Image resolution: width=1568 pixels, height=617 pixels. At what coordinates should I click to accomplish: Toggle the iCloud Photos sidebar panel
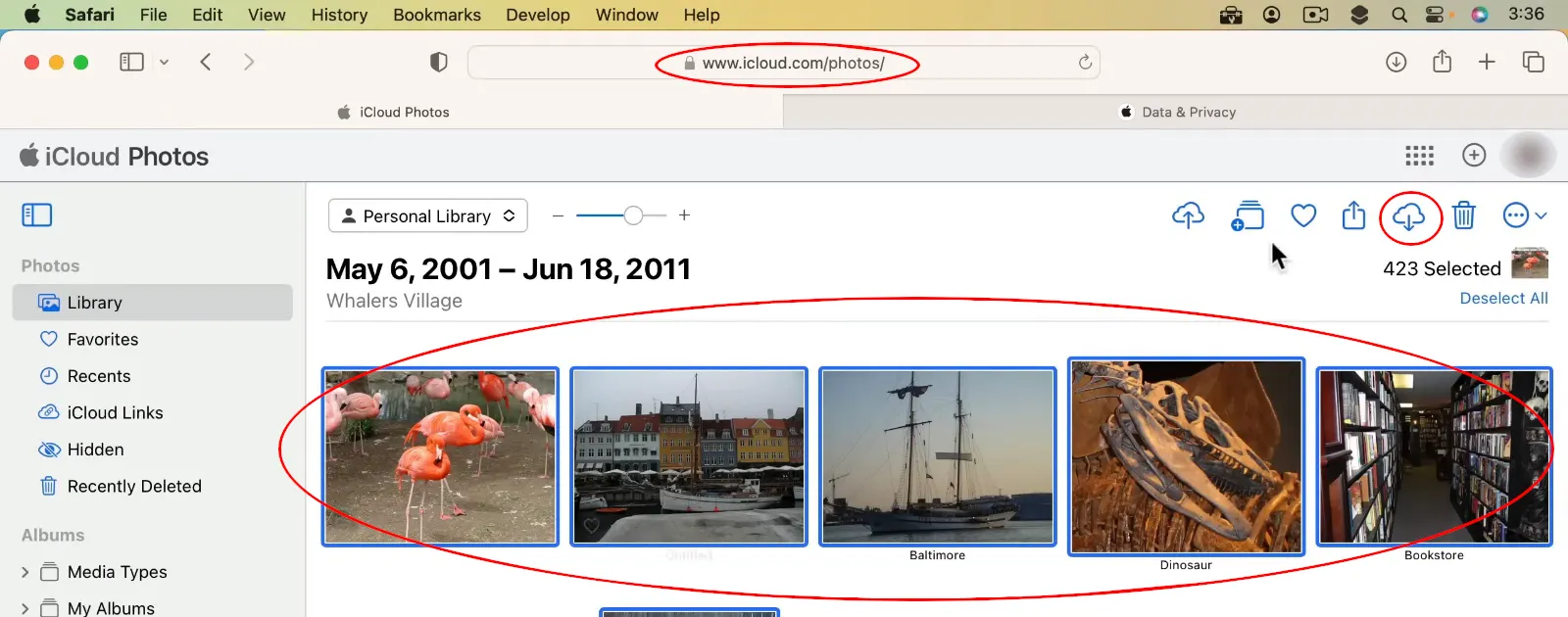click(x=37, y=215)
